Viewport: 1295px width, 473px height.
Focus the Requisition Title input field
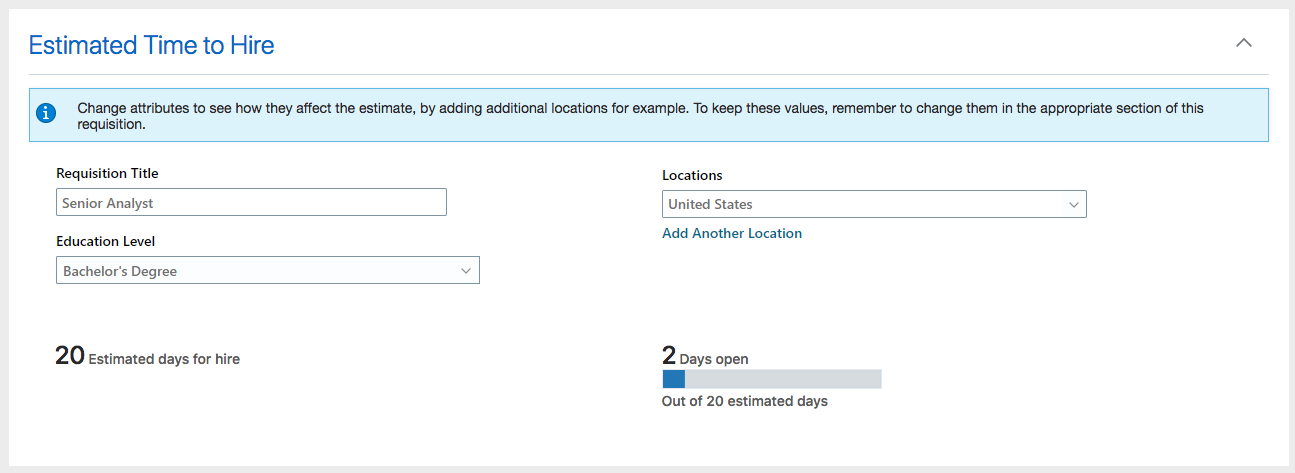tap(251, 203)
